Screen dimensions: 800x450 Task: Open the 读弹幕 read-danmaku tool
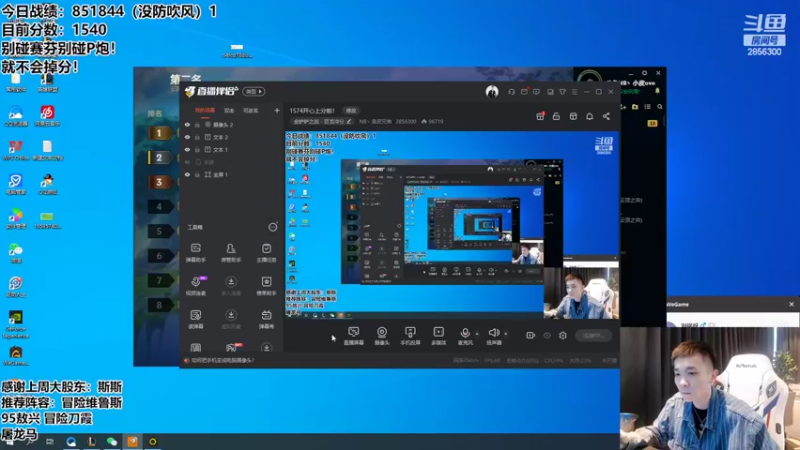(x=195, y=318)
